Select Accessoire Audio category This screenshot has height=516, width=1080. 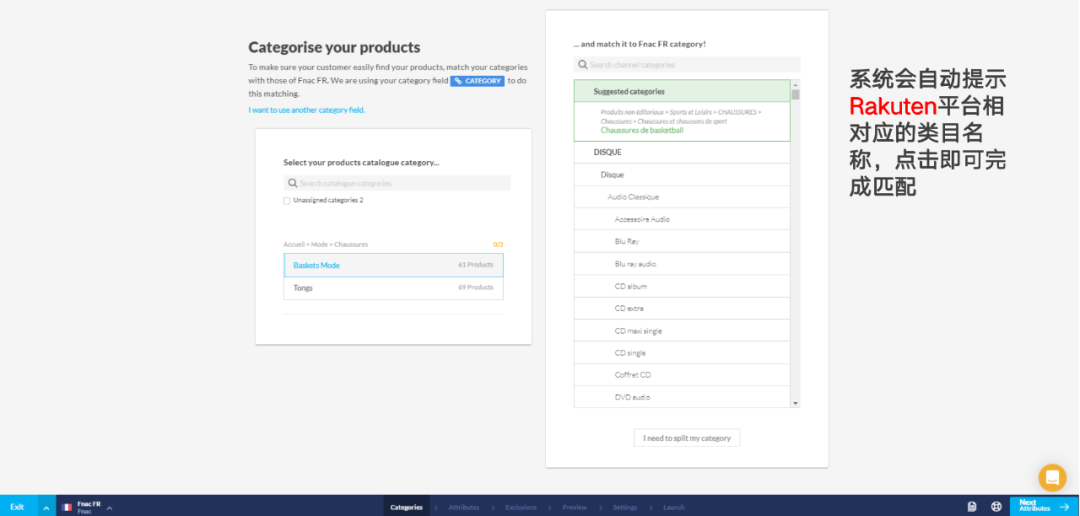[x=682, y=219]
